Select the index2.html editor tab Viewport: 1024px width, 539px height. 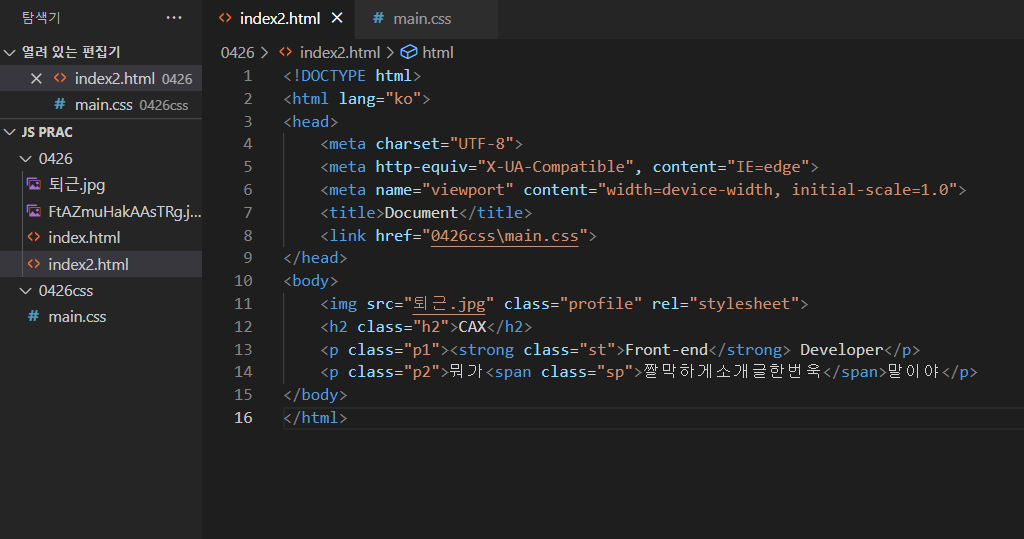click(280, 19)
